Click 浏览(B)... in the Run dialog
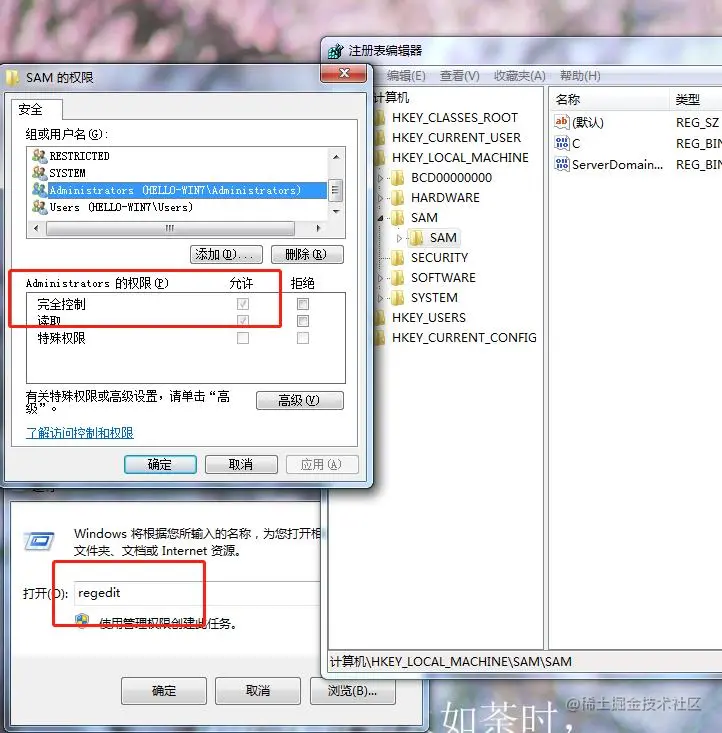722x733 pixels. pos(353,690)
